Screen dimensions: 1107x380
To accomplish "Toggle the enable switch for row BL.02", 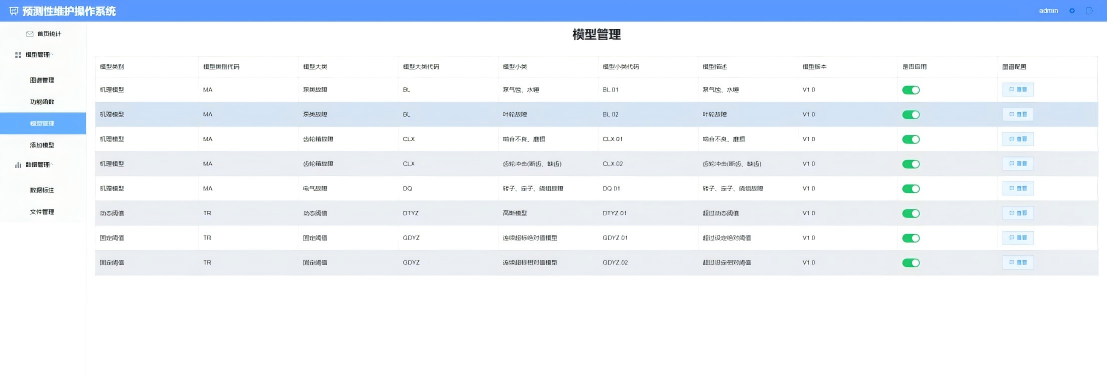I will click(911, 114).
